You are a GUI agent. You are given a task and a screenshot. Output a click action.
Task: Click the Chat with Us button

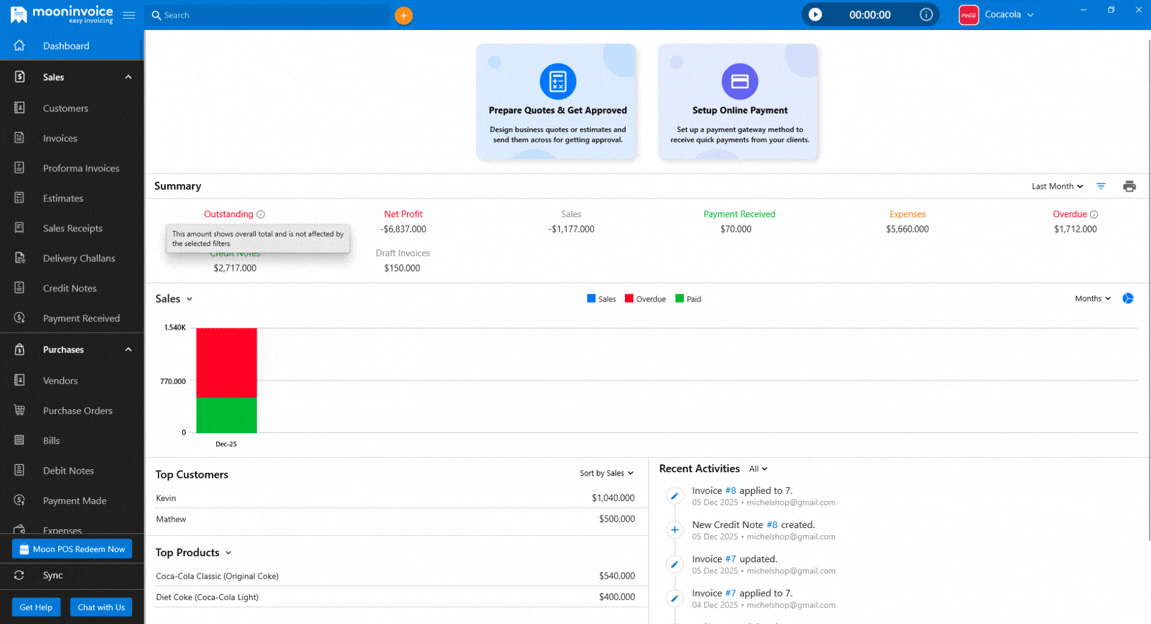click(101, 607)
